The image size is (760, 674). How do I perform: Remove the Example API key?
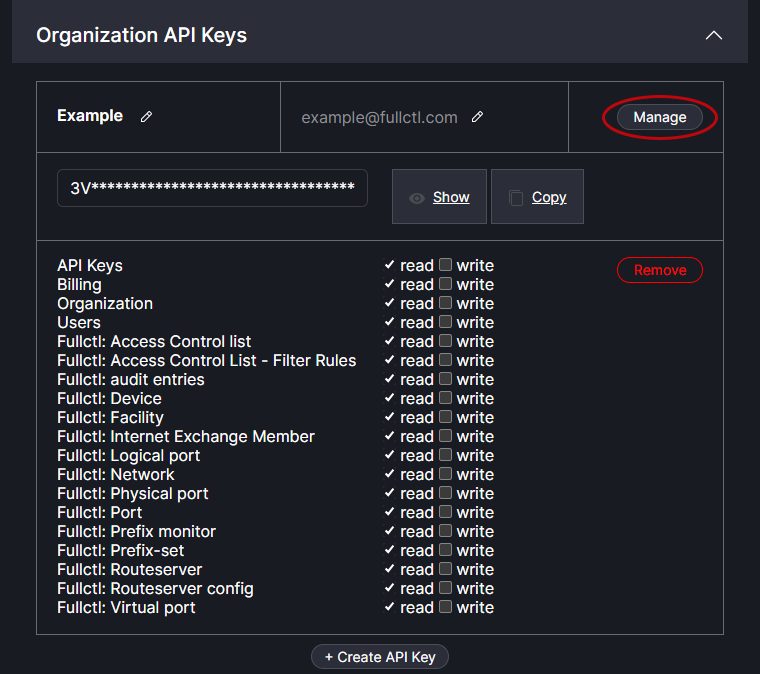point(660,270)
